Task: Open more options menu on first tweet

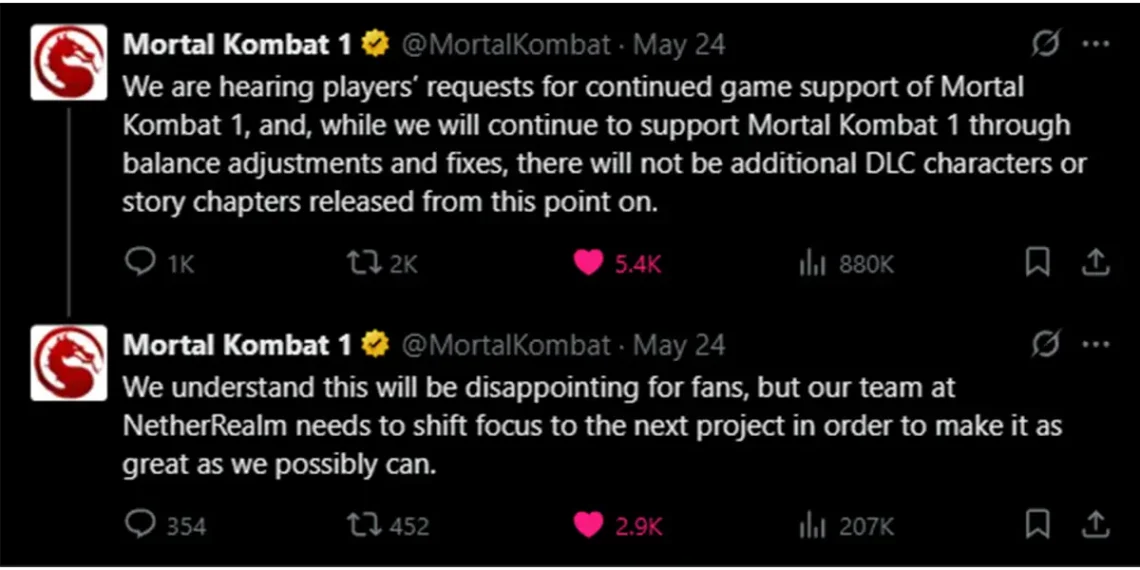Action: click(x=1096, y=44)
